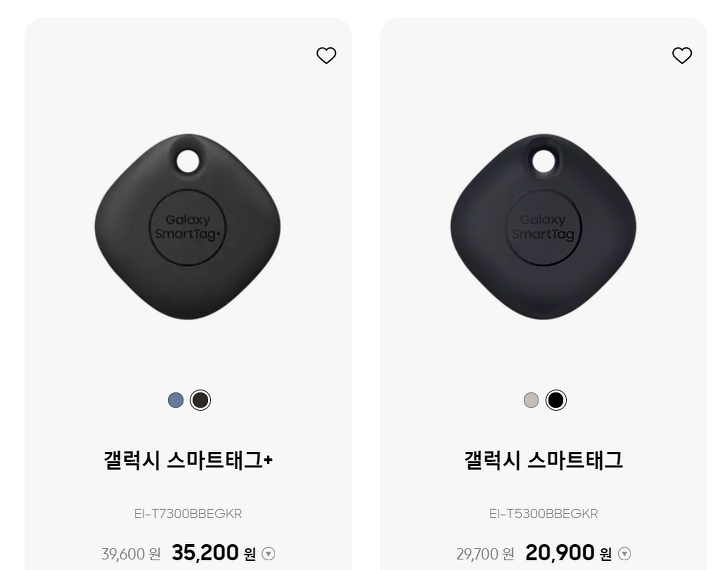Click the 35,200 원 sale price
The width and height of the screenshot is (720, 570).
click(214, 553)
